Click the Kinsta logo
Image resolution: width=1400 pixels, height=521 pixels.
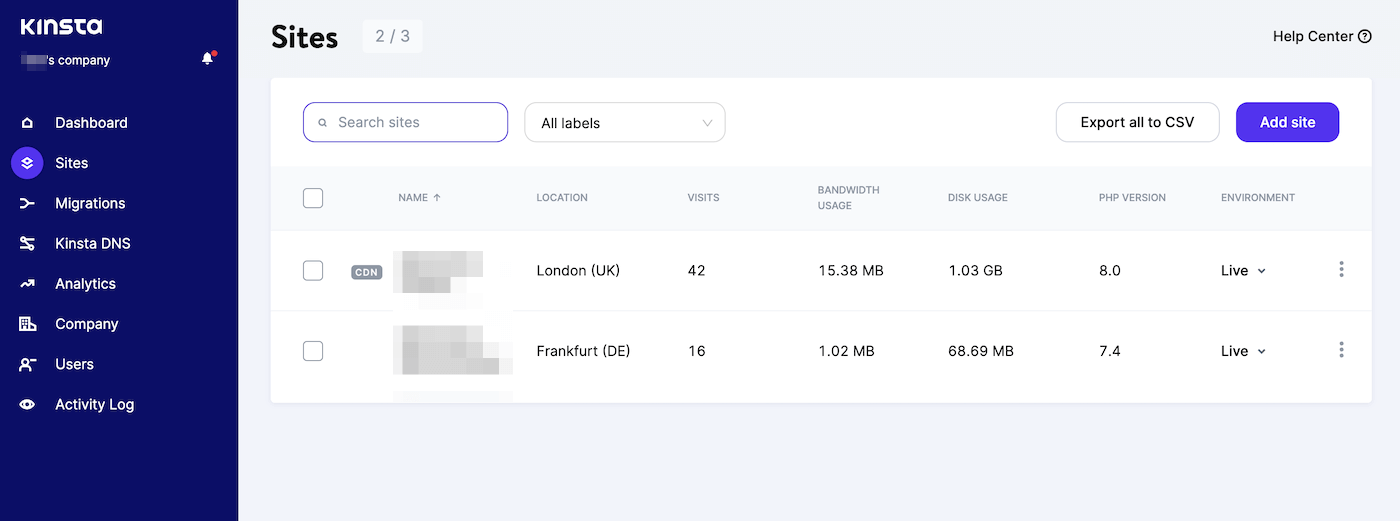pos(61,27)
